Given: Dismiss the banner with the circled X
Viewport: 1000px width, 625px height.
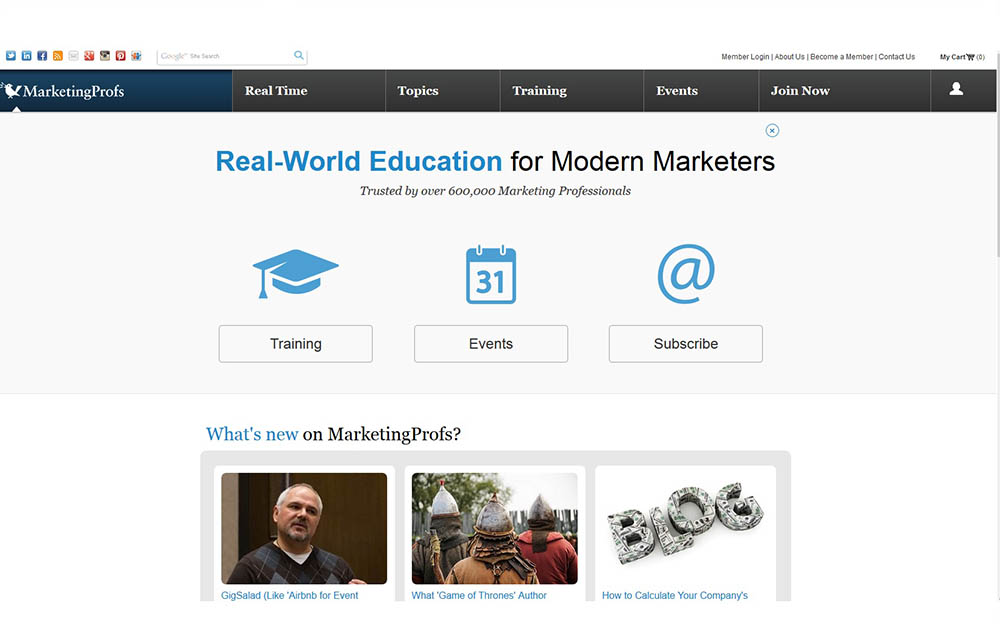Looking at the screenshot, I should 772,131.
